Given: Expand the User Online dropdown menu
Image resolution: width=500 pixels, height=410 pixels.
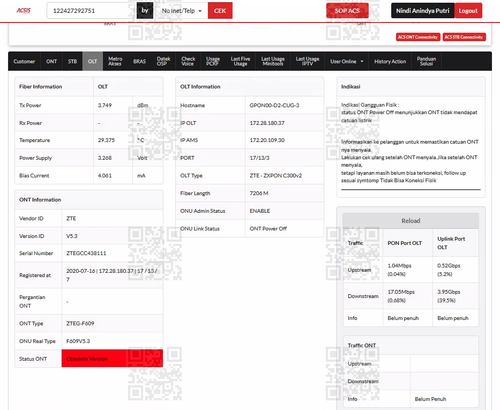Looking at the screenshot, I should pos(347,61).
